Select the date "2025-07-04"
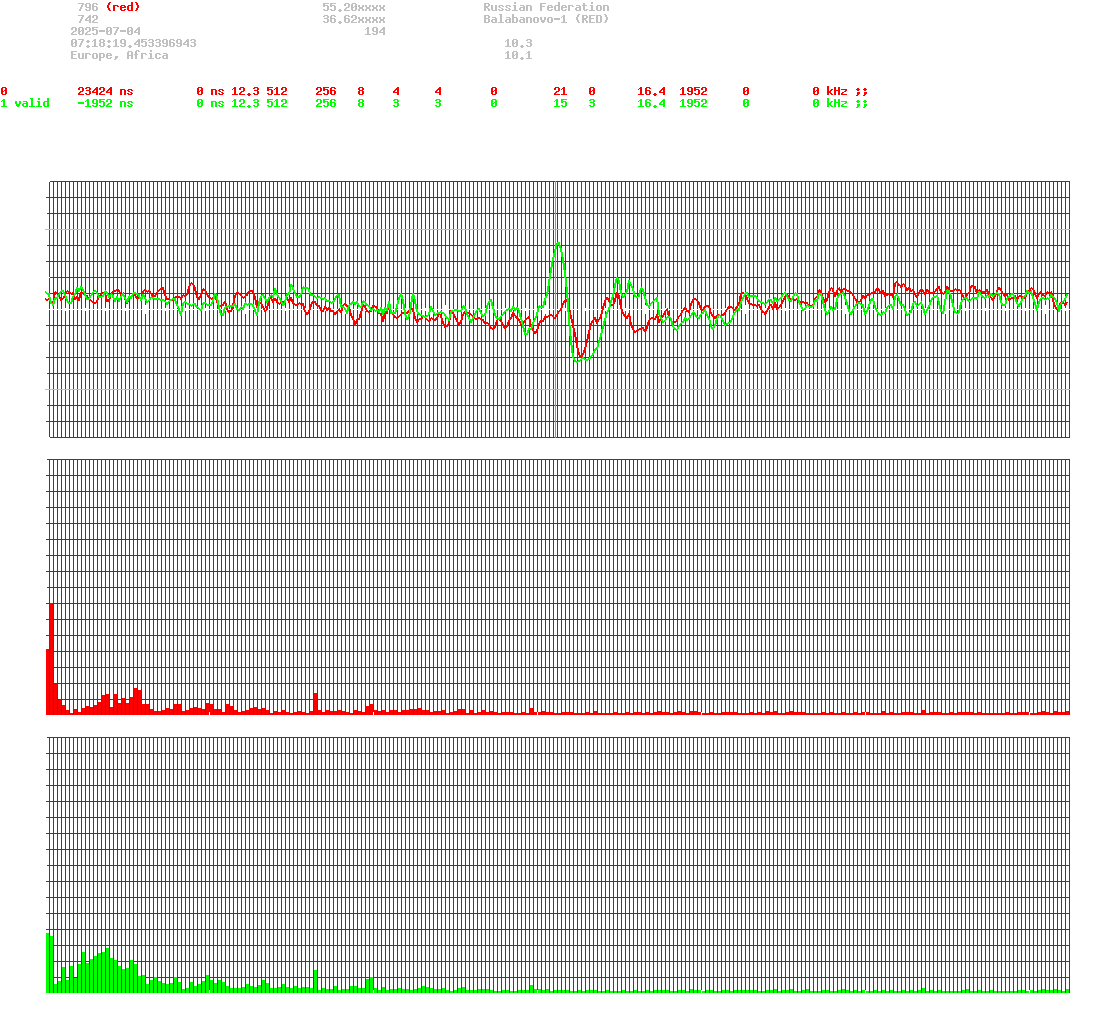The height and width of the screenshot is (1015, 1095). pos(105,31)
